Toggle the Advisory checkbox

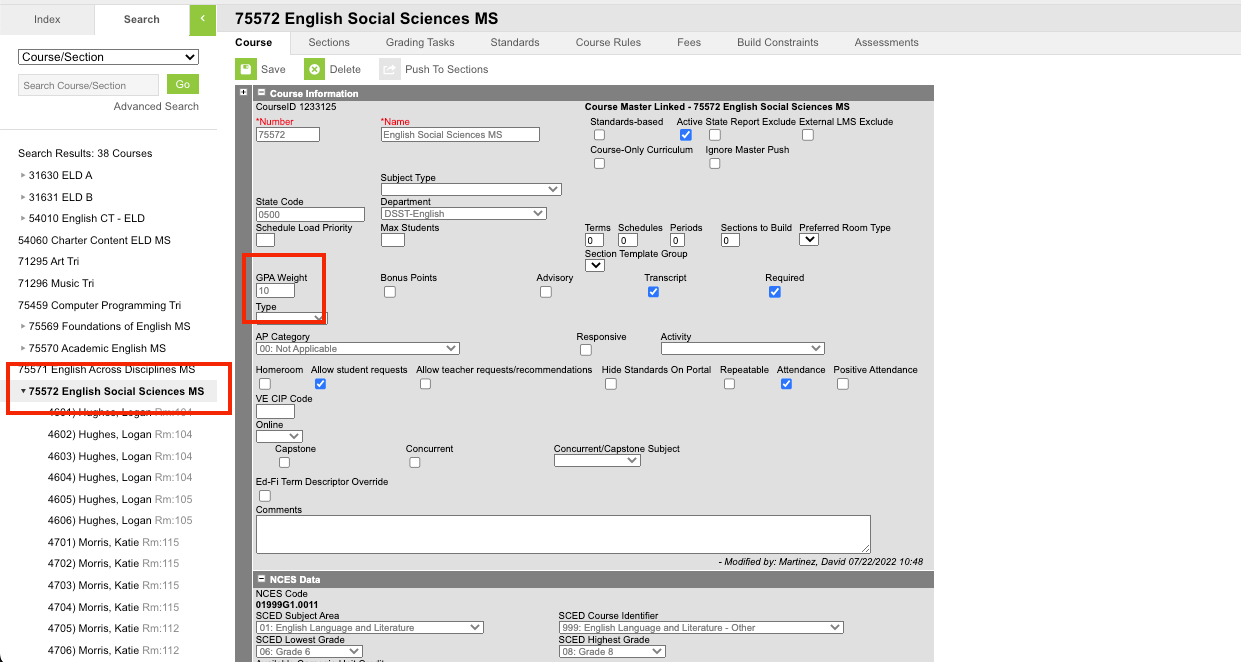click(x=546, y=292)
